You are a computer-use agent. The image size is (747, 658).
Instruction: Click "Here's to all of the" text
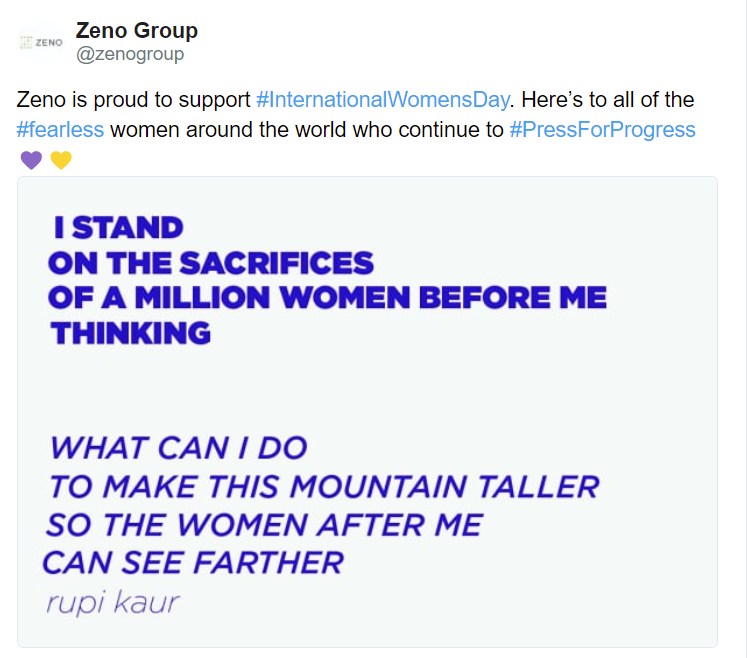(608, 100)
